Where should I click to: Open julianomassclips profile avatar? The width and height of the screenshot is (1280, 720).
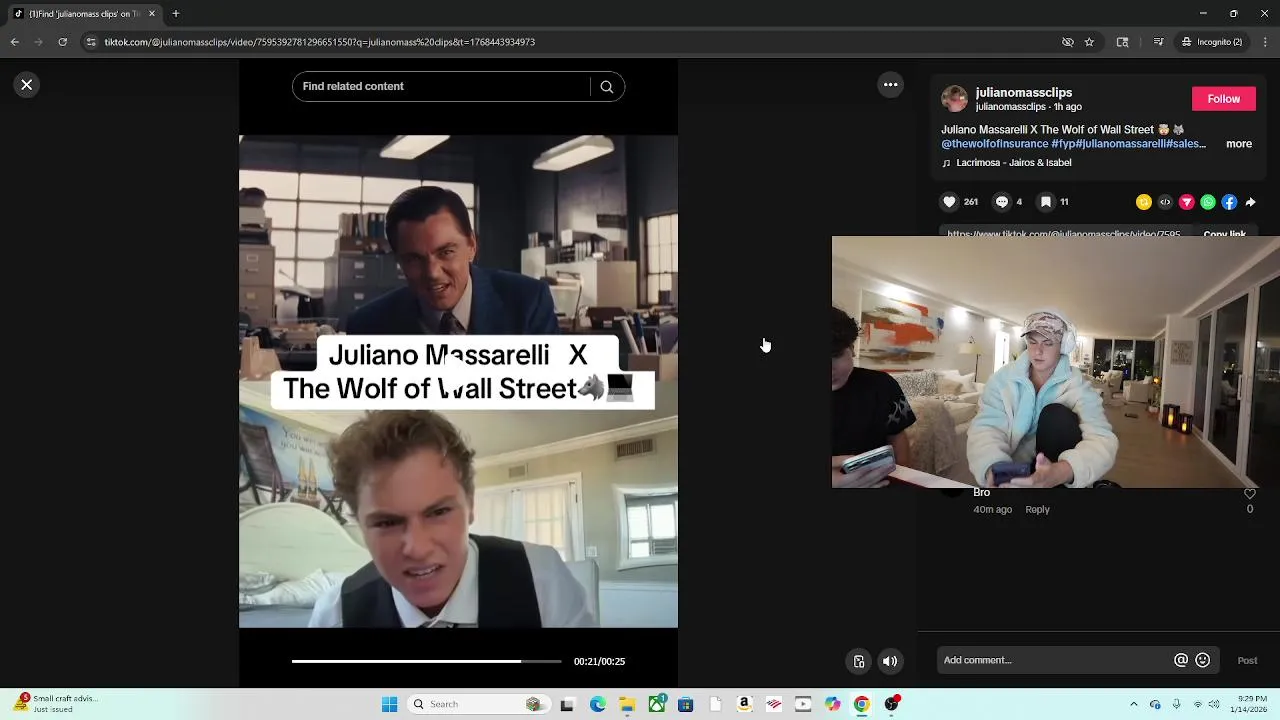click(x=955, y=98)
